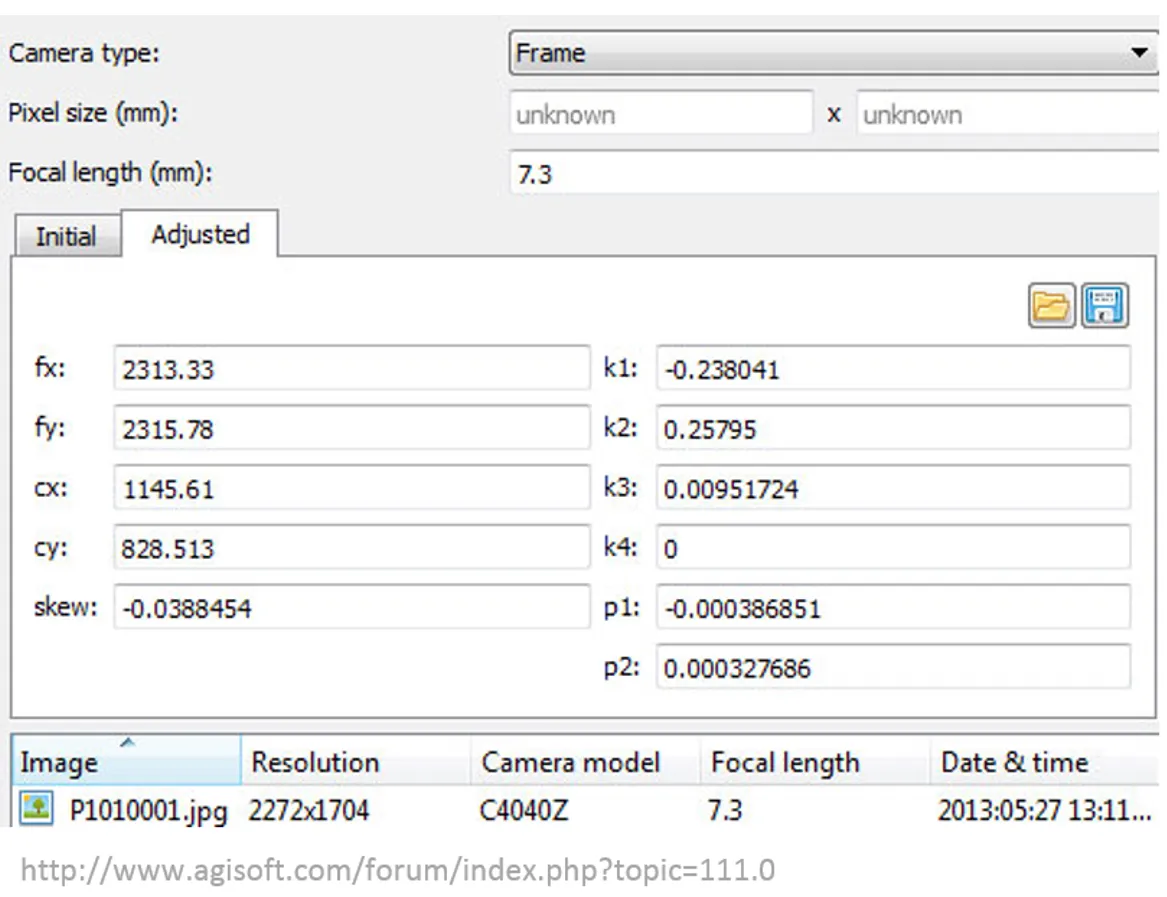The image size is (1167, 897).
Task: Sort by the Image column header
Action: [x=124, y=763]
